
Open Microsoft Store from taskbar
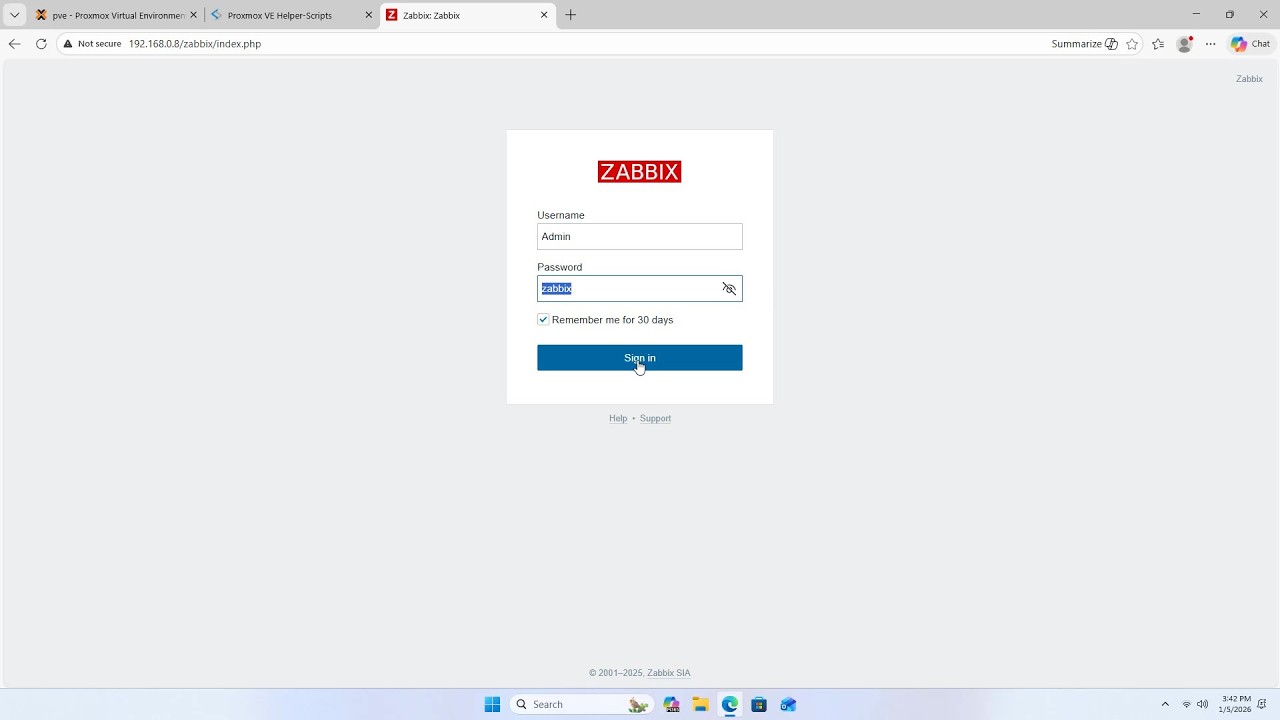point(759,705)
